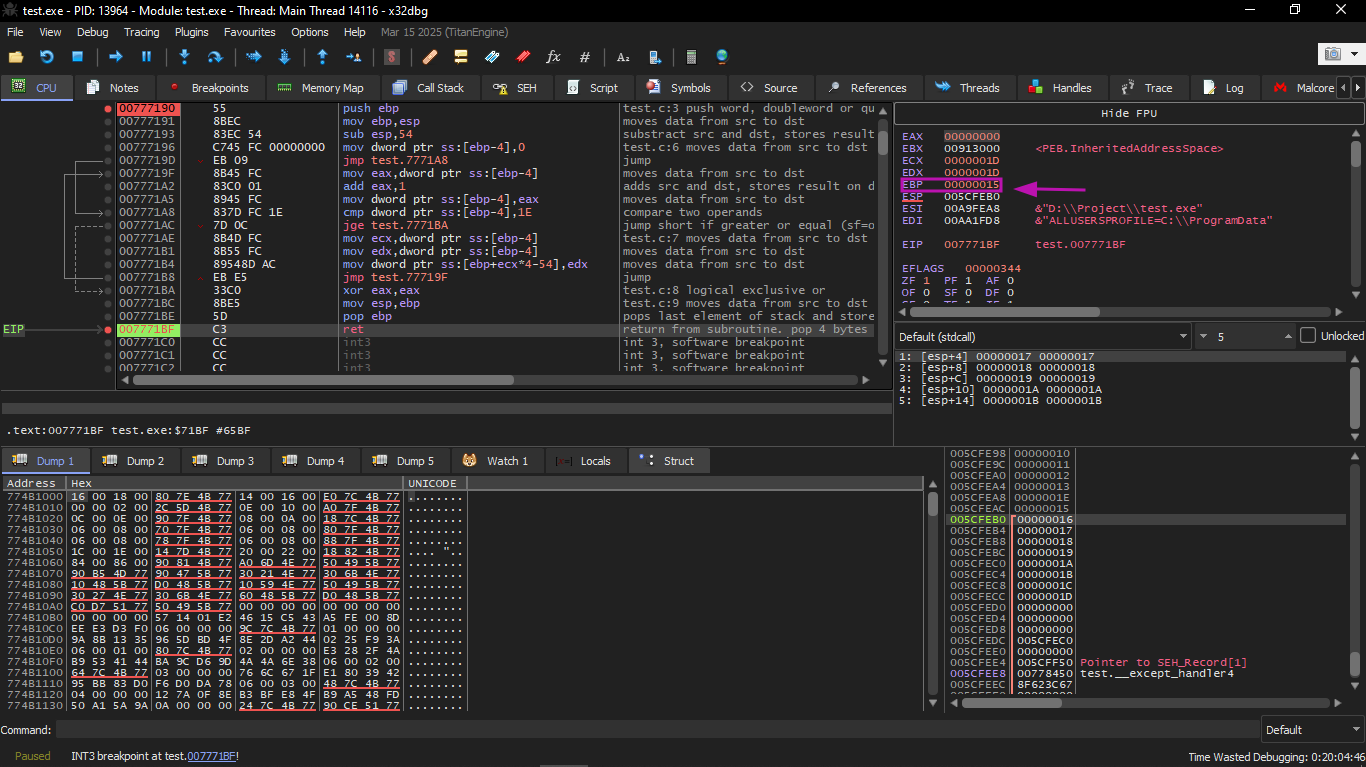Open the calculator tool icon
Viewport: 1366px width, 767px height.
click(690, 57)
